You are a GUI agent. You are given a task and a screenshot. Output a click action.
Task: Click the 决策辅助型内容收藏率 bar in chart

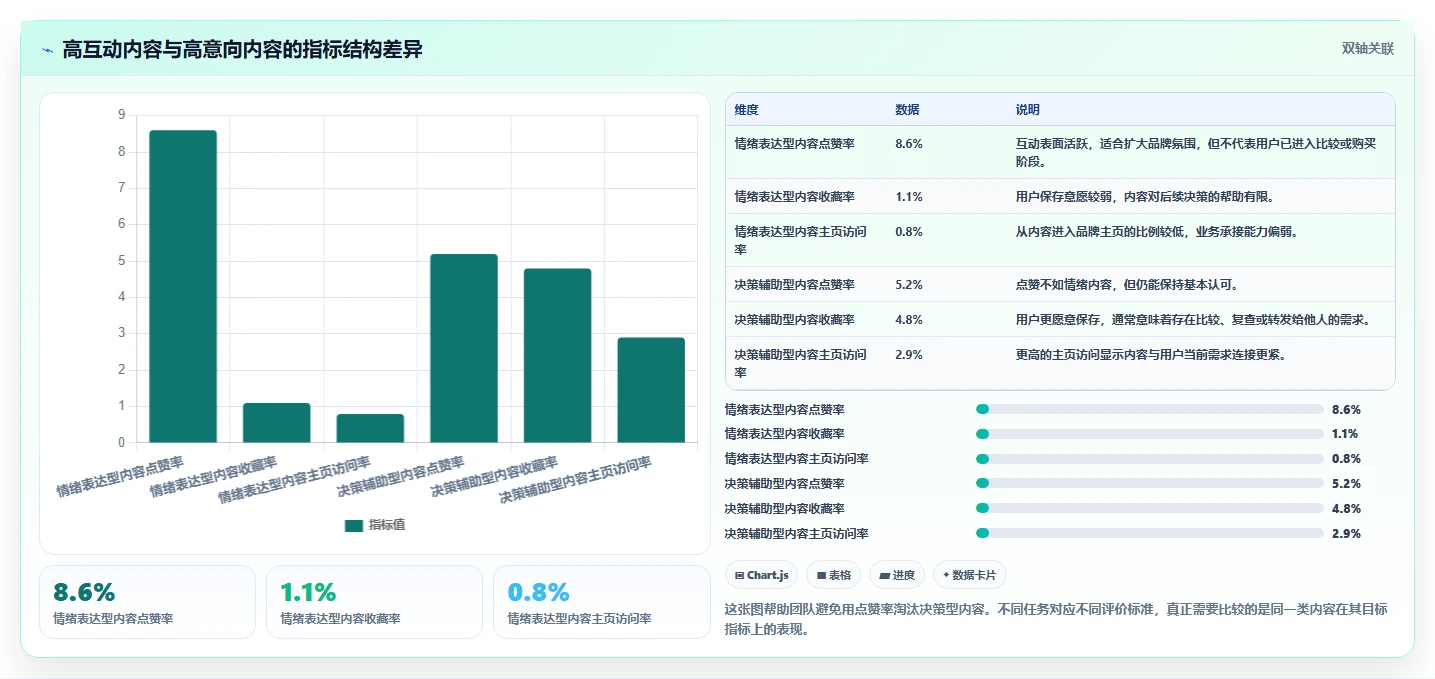(558, 355)
